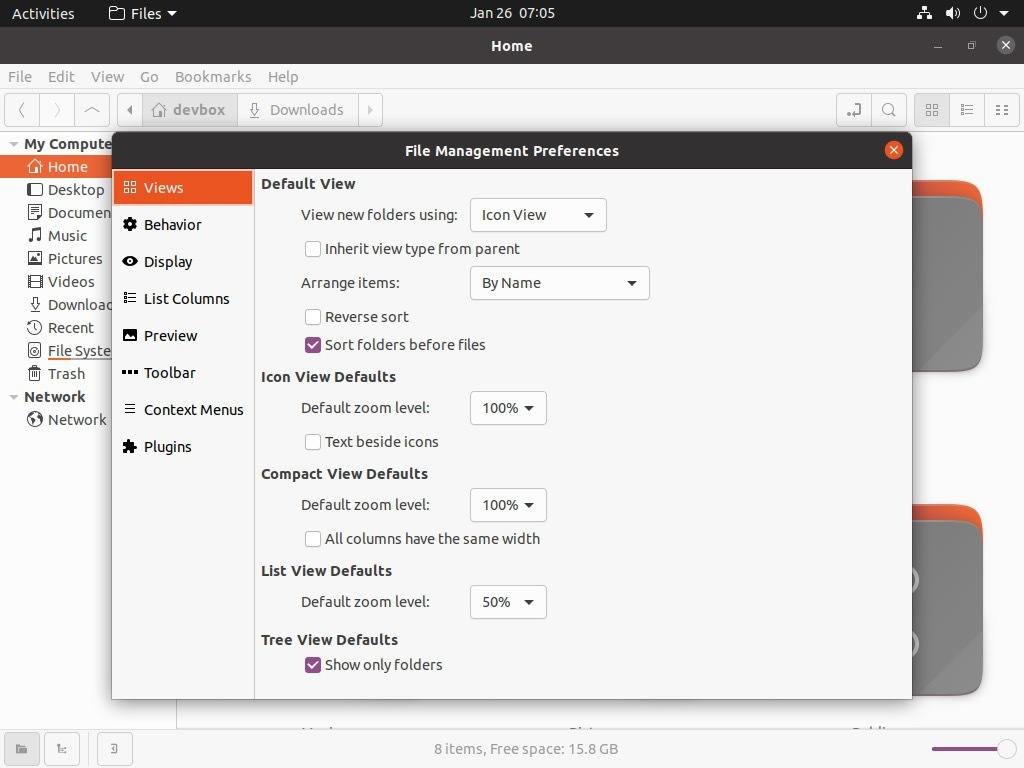This screenshot has height=768, width=1024.
Task: Open the Icon View dropdown
Action: click(538, 215)
